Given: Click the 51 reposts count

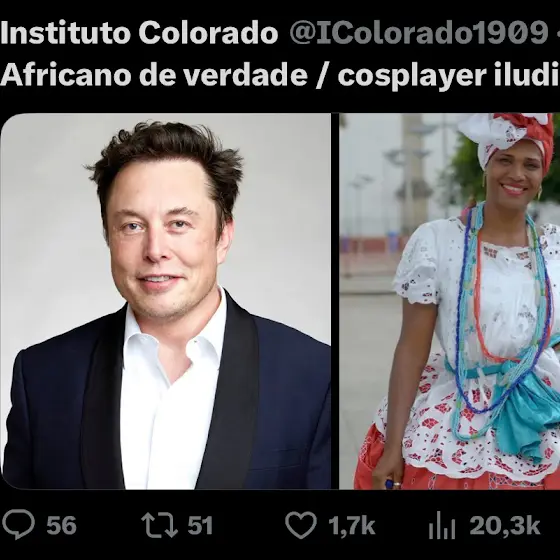Looking at the screenshot, I should pyautogui.click(x=200, y=525).
